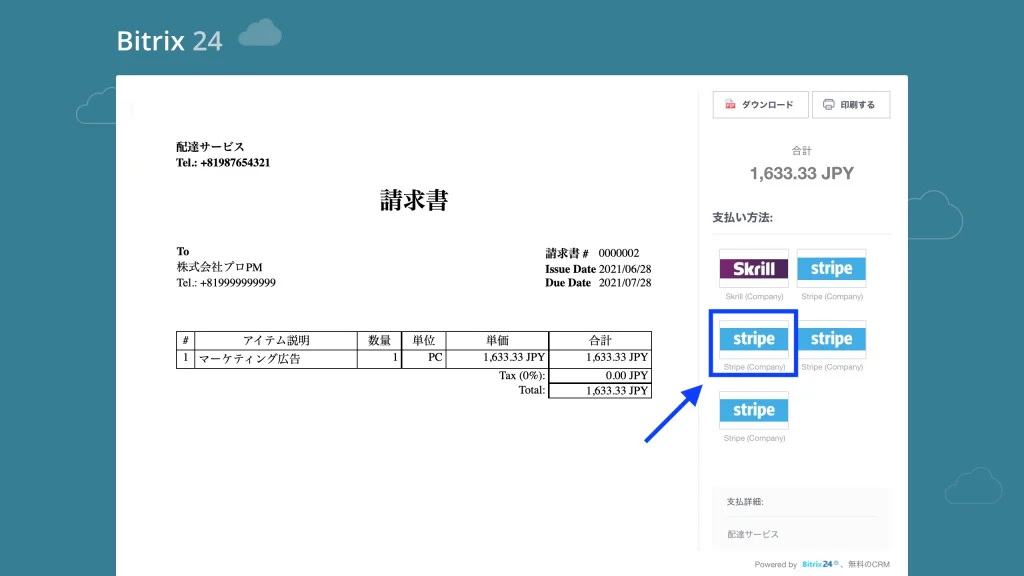Click the 1,633.33 JPY total in sidebar
Image resolution: width=1024 pixels, height=576 pixels.
(x=801, y=173)
